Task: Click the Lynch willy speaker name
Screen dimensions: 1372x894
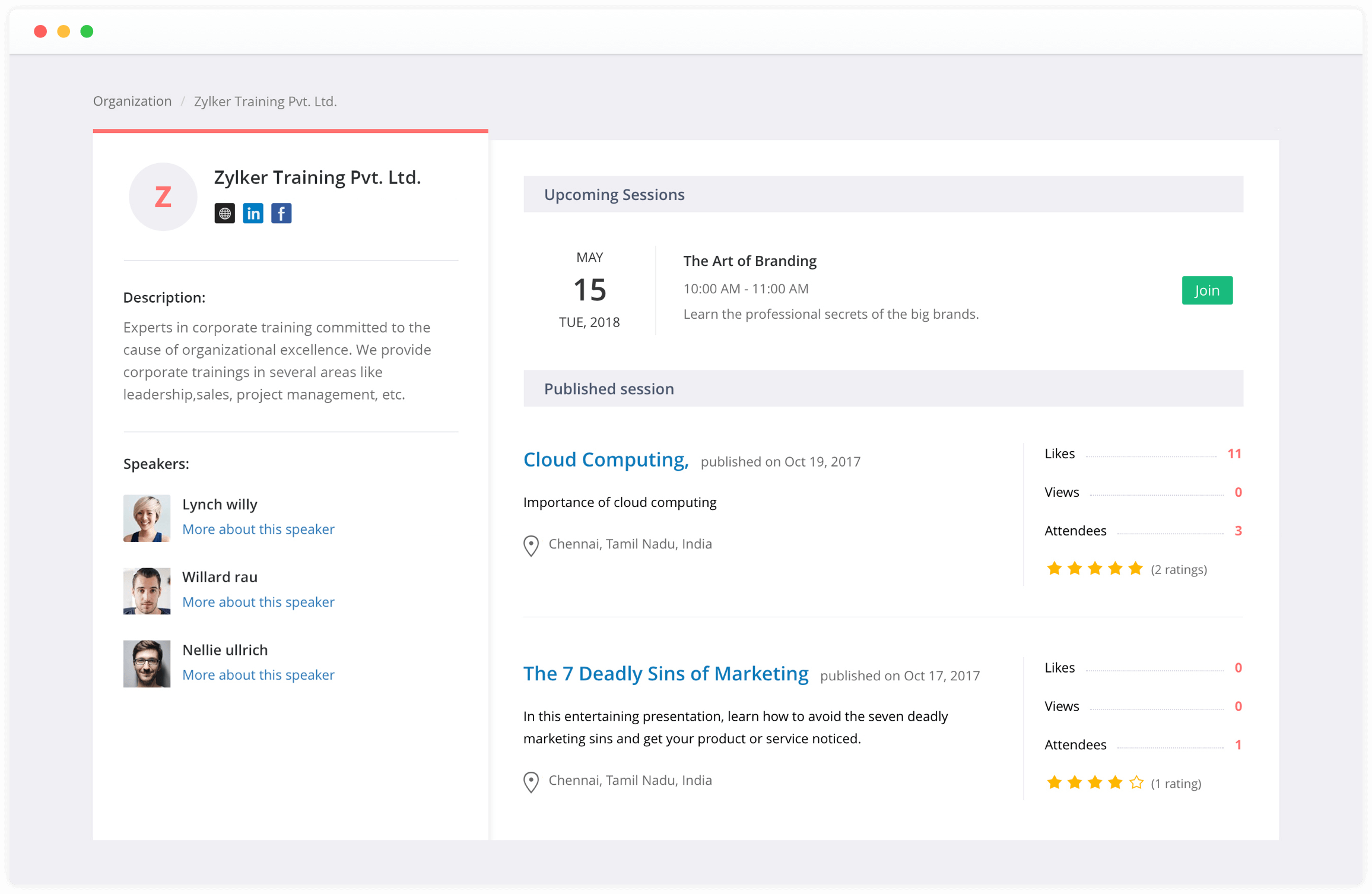Action: pyautogui.click(x=220, y=504)
